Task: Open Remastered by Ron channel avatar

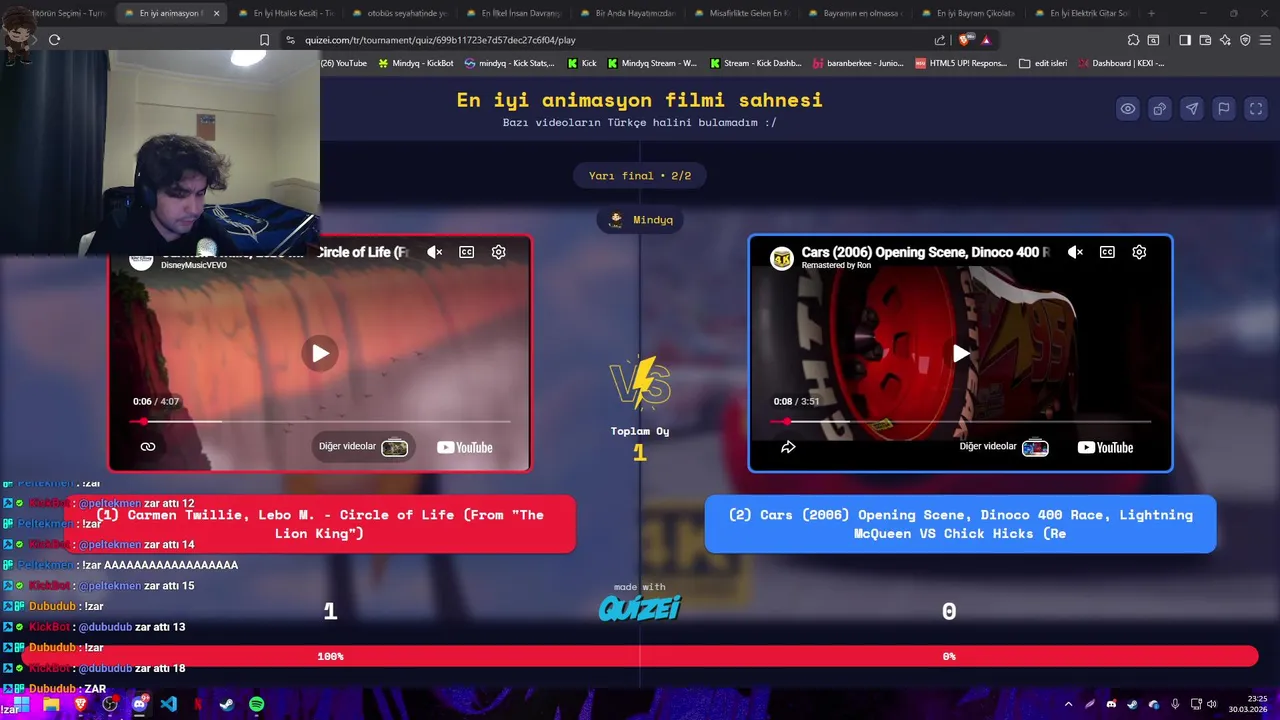Action: click(781, 258)
